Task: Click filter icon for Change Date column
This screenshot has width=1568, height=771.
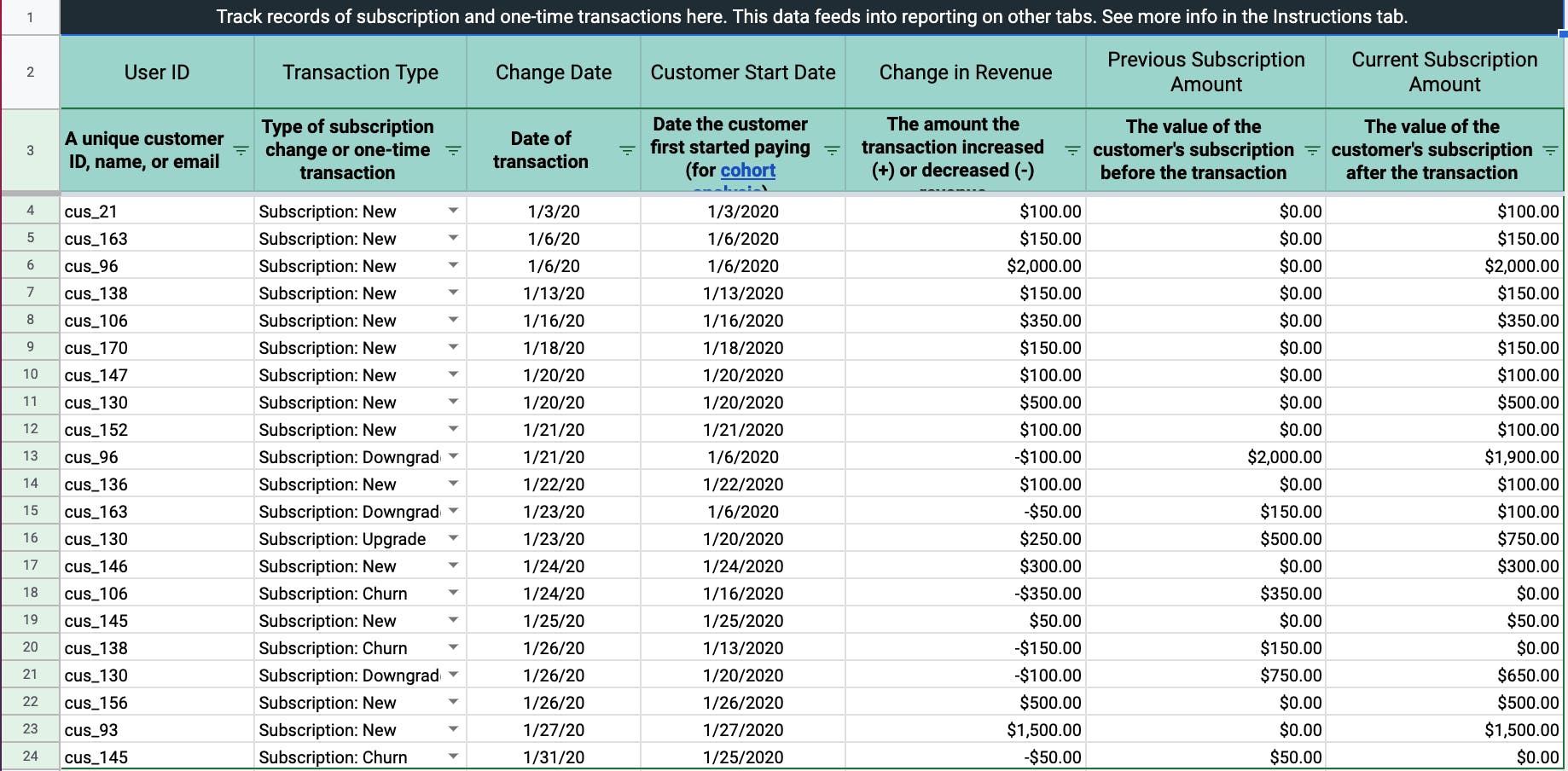Action: coord(627,151)
